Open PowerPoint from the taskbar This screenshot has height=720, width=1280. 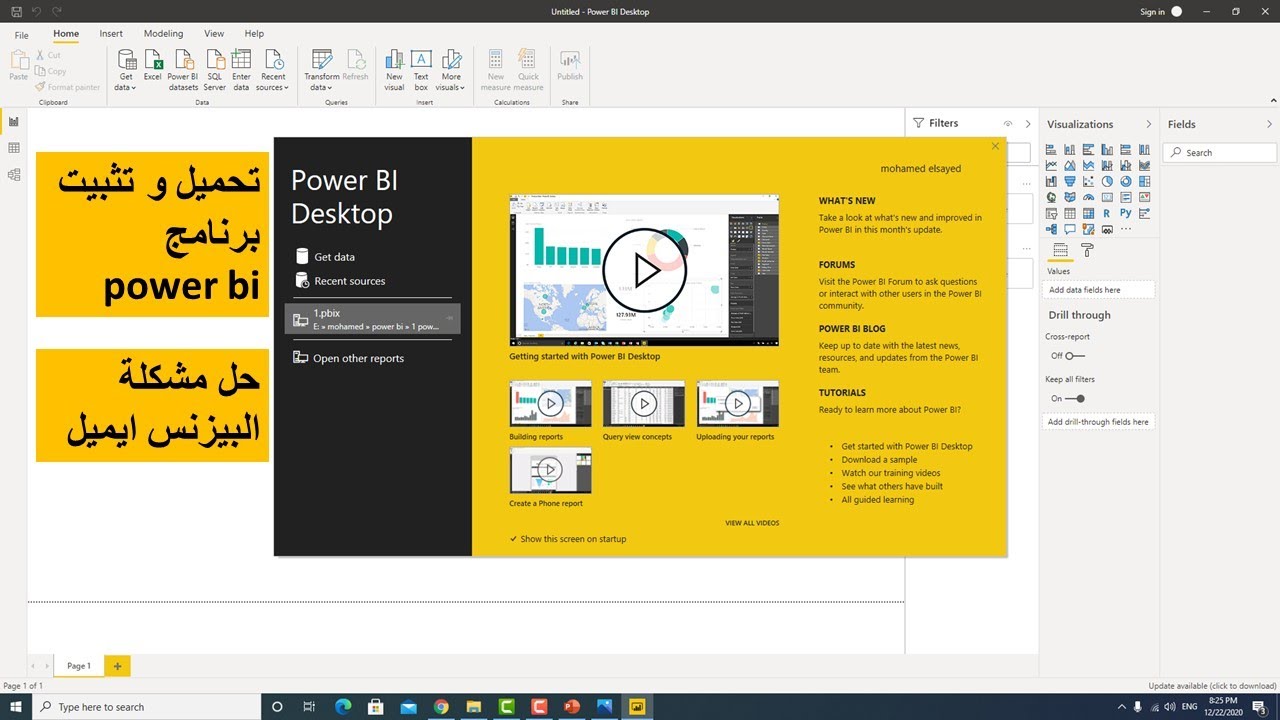[x=571, y=707]
